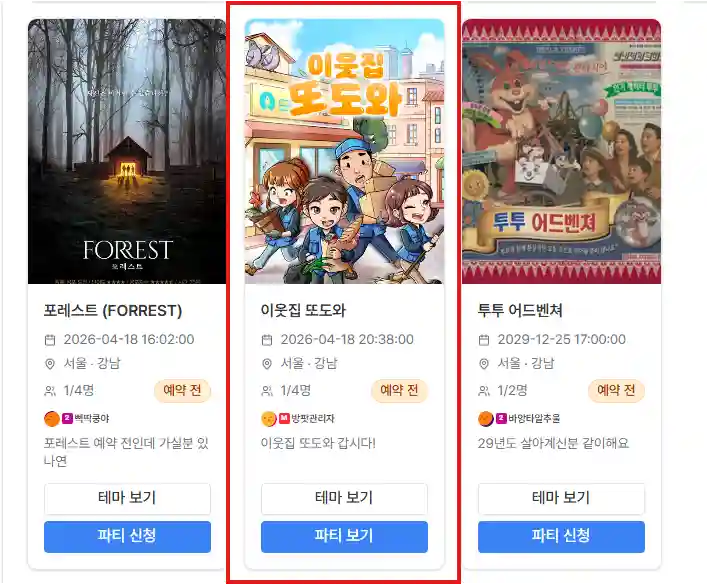707x585 pixels.
Task: Apply to the 투투 어드벤쳐 party with 파티 신청
Action: click(561, 536)
